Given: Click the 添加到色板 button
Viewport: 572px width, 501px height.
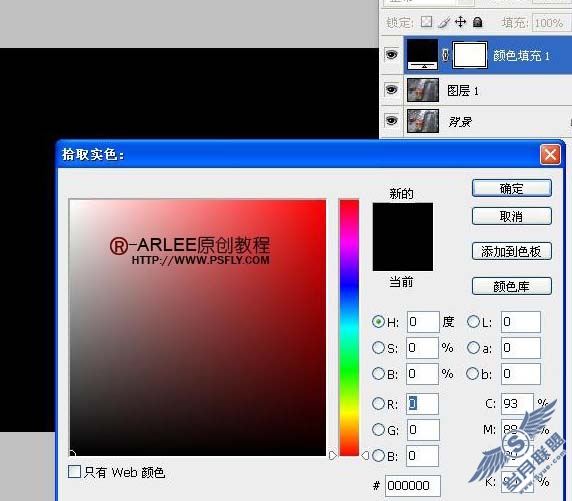Looking at the screenshot, I should pyautogui.click(x=511, y=251).
